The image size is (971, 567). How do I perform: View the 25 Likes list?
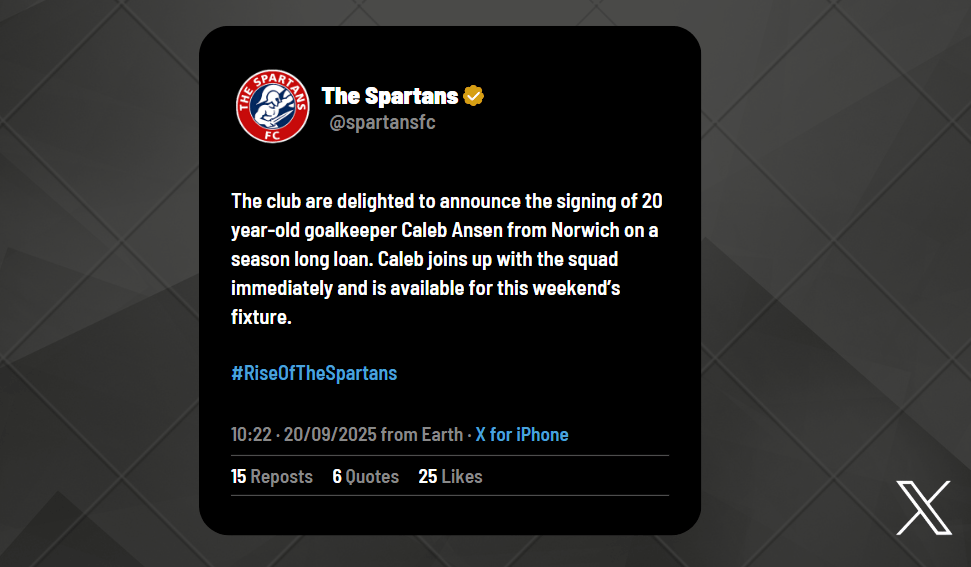coord(450,477)
